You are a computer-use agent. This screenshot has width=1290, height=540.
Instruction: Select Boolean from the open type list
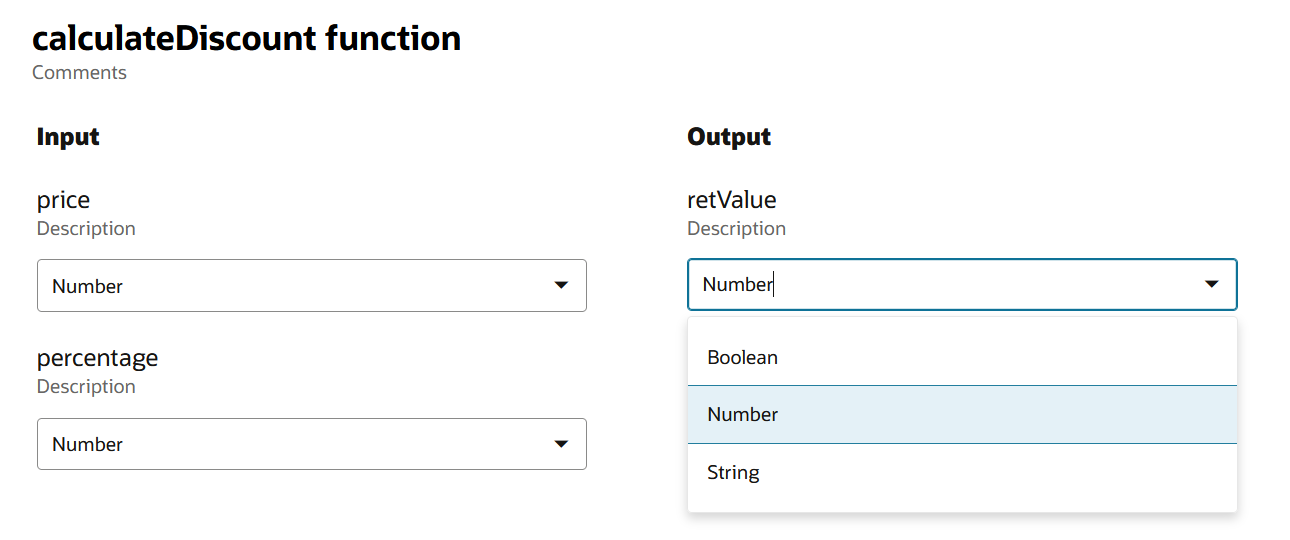742,357
